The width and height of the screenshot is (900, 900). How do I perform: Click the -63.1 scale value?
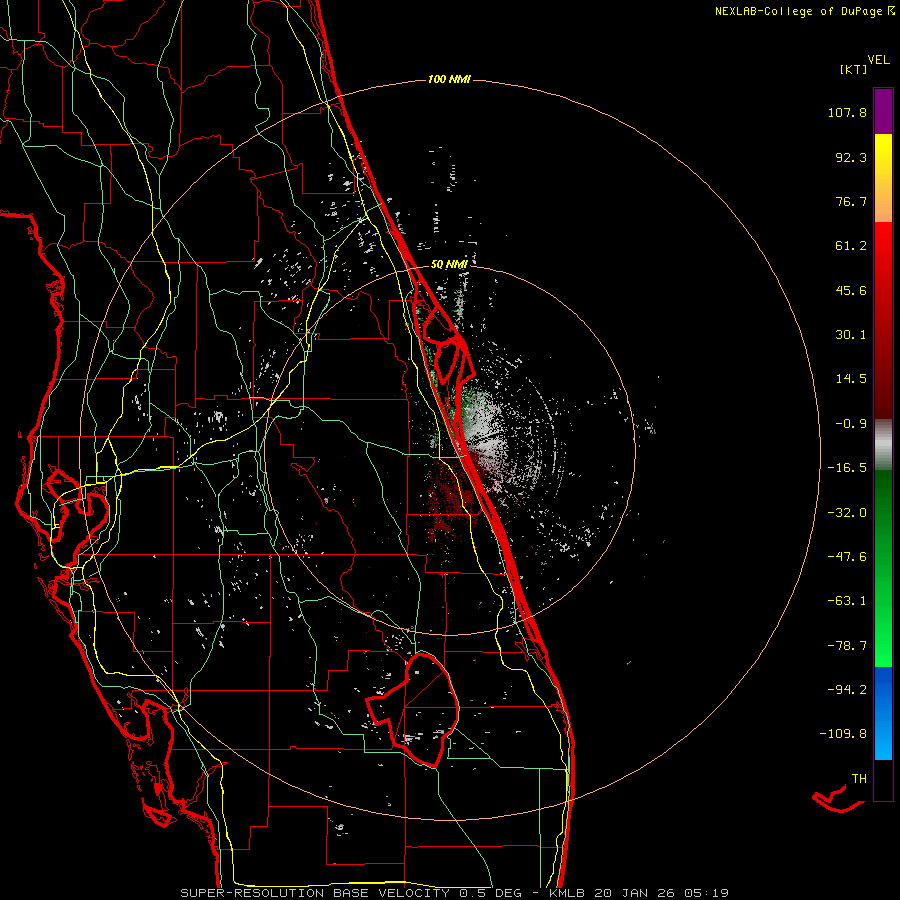pos(847,601)
